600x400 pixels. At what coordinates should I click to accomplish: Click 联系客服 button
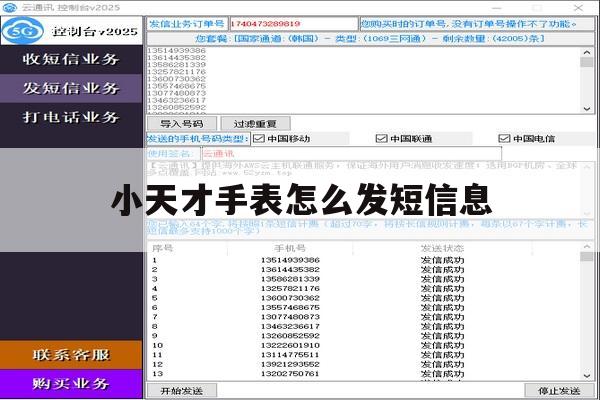71,355
